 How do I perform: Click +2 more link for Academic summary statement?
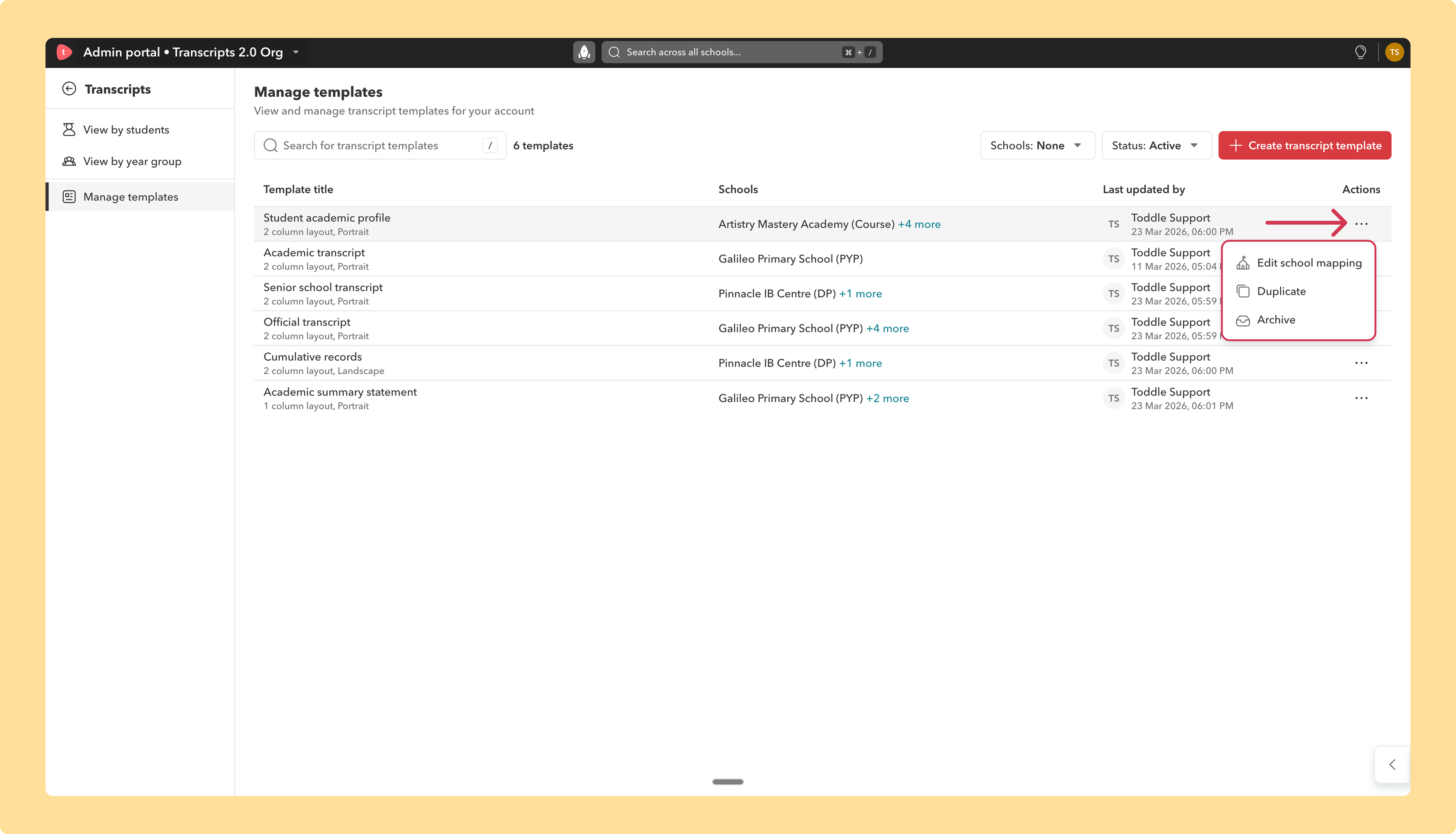(887, 398)
